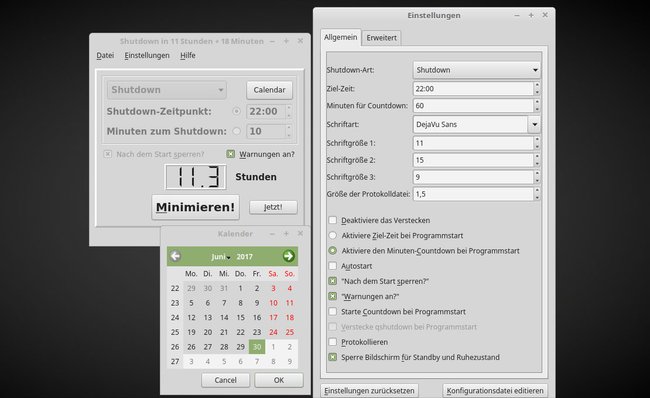This screenshot has width=650, height=398.
Task: Toggle "Nach dem Start sperren?" in settings
Action: [x=332, y=281]
